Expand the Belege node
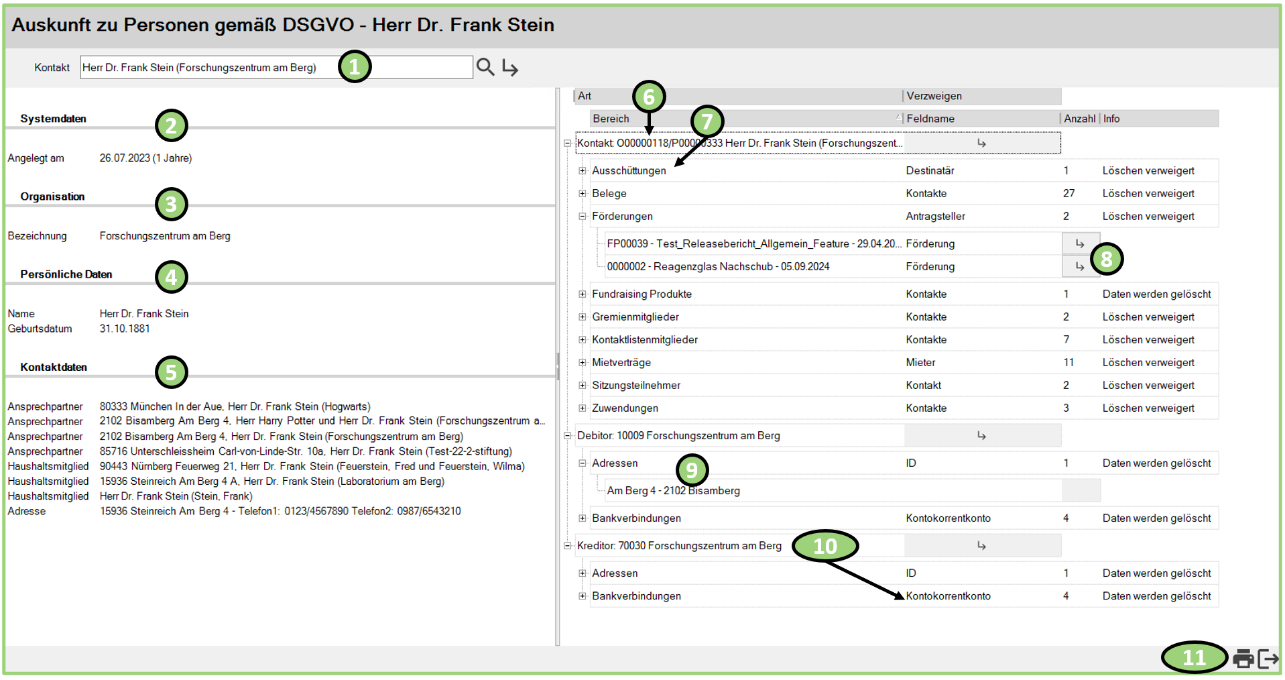 583,193
